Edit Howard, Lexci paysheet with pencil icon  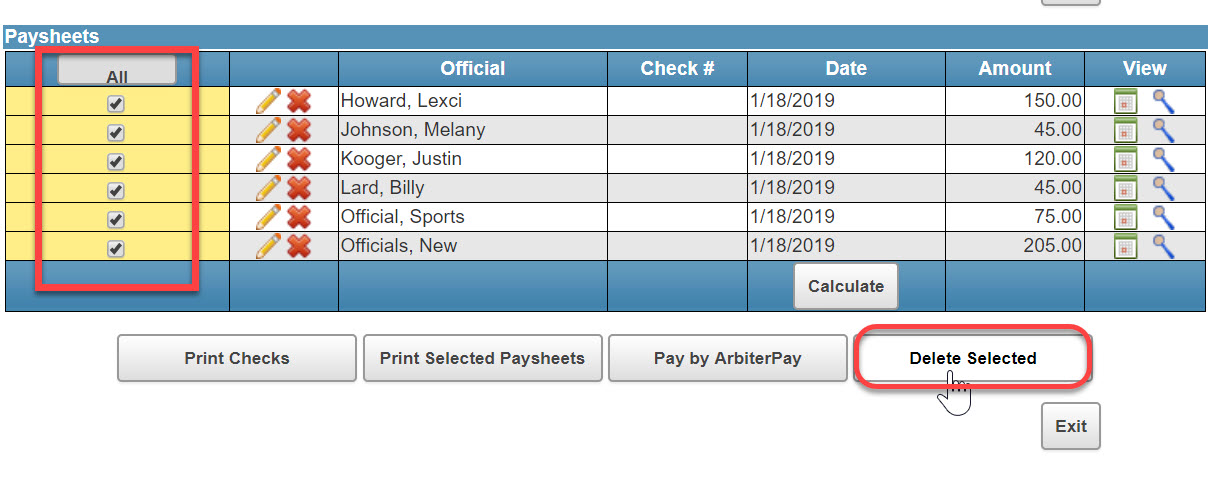(268, 101)
